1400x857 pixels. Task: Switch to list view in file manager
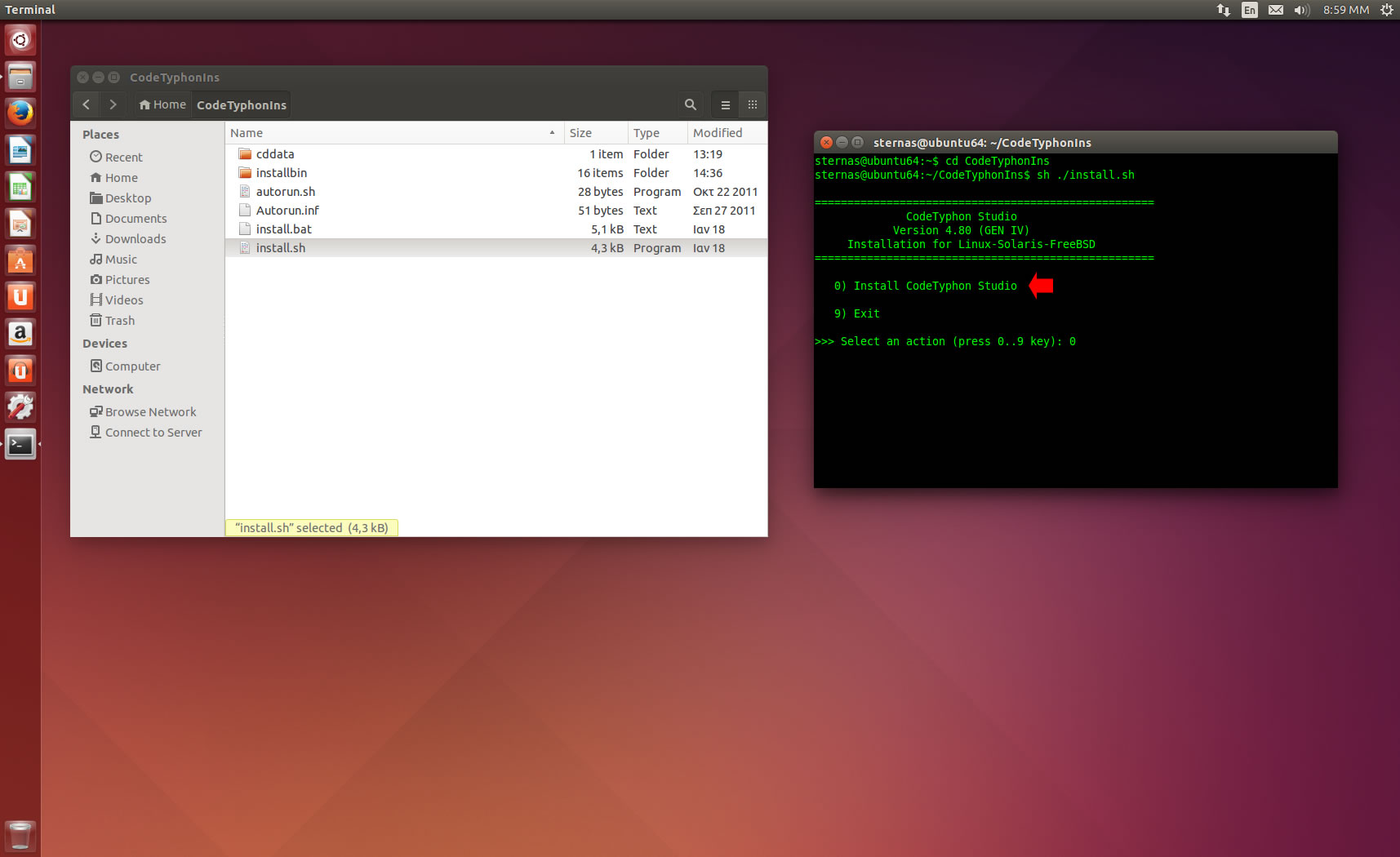tap(725, 104)
